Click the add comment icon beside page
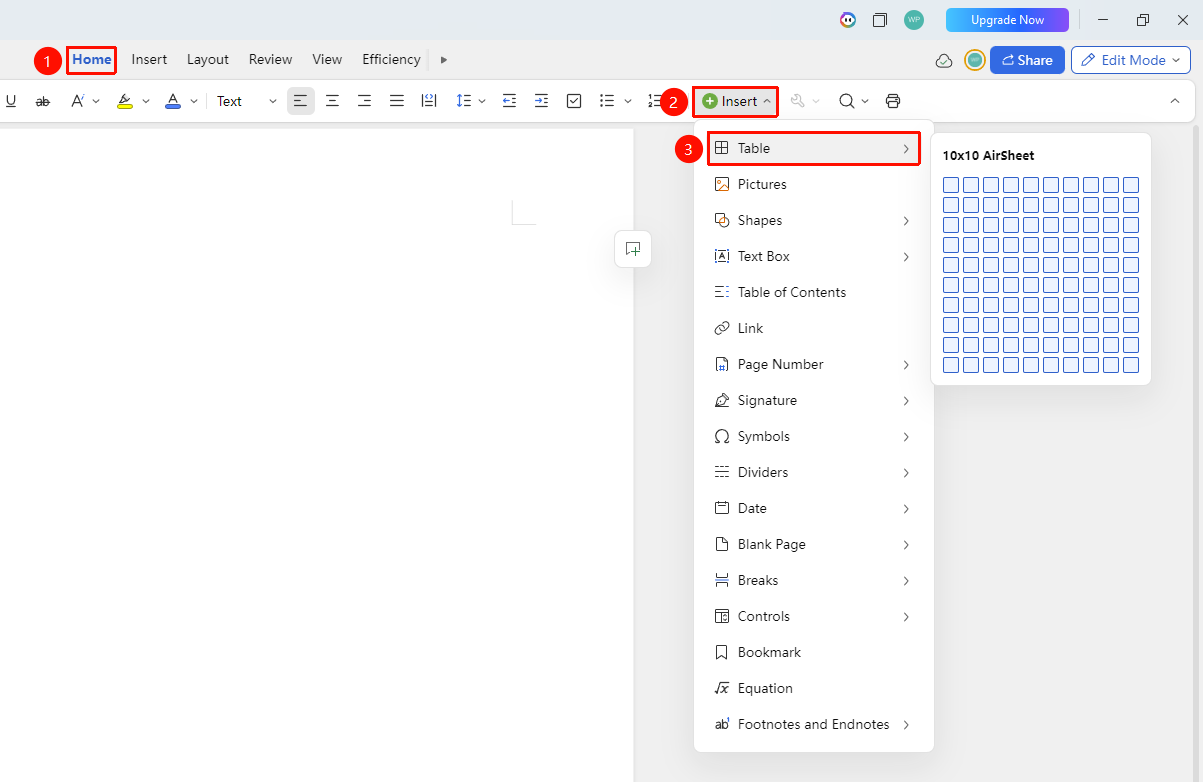 tap(633, 249)
